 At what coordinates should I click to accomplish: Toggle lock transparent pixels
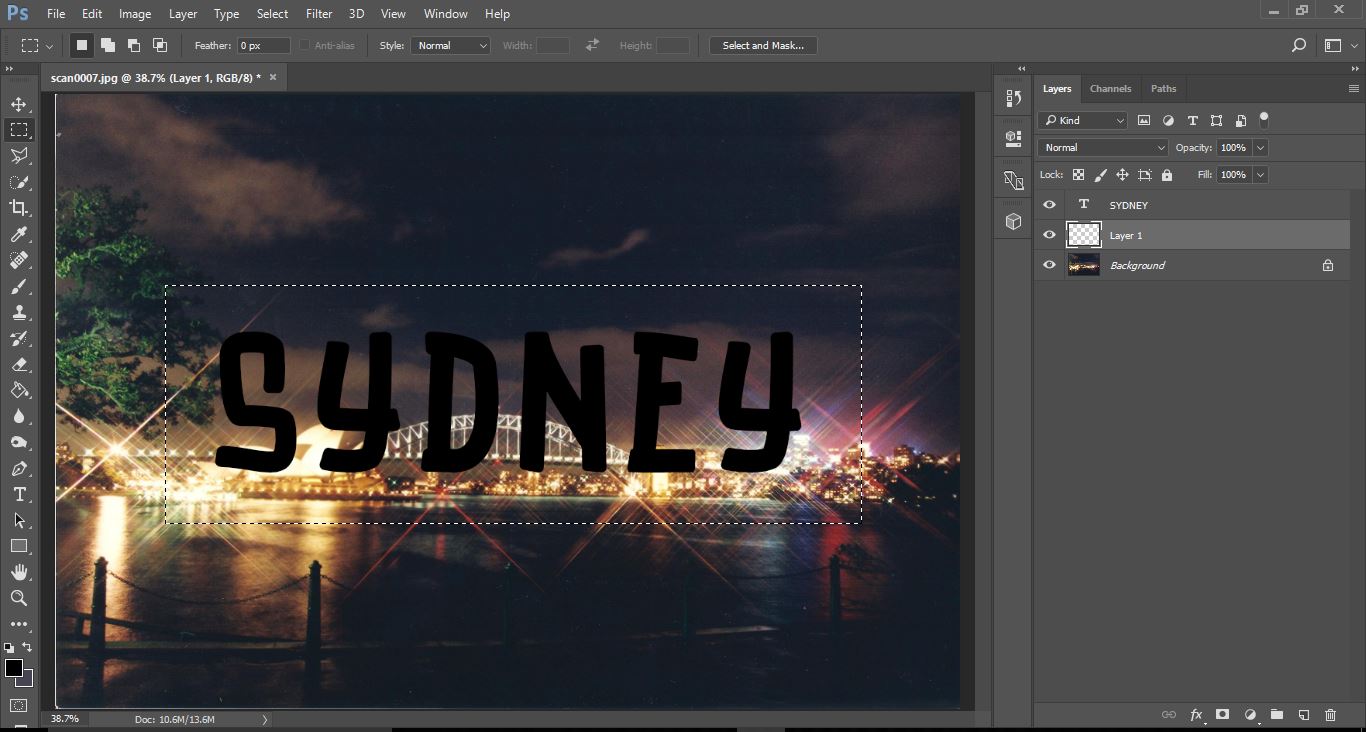(x=1078, y=175)
